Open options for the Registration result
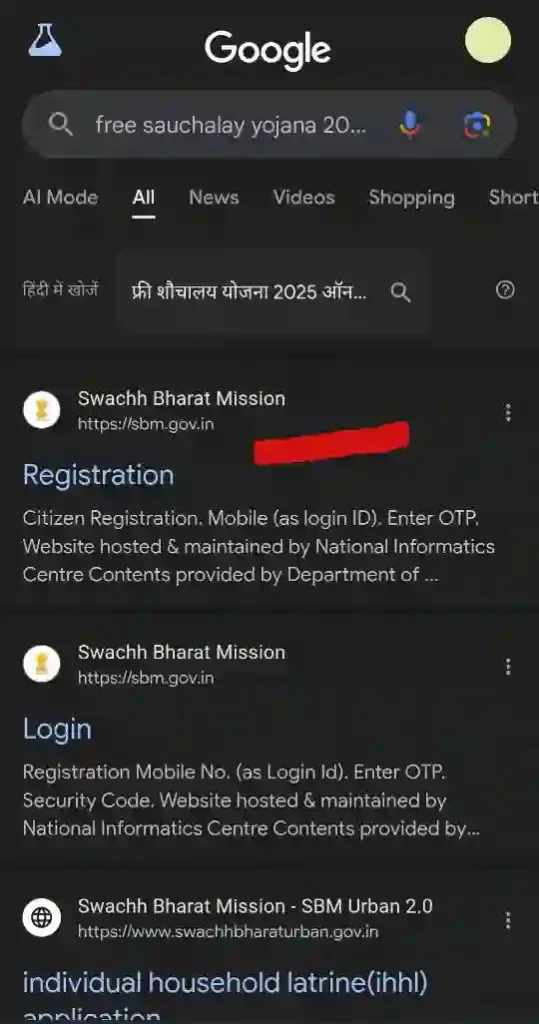This screenshot has width=539, height=1024. [x=508, y=413]
